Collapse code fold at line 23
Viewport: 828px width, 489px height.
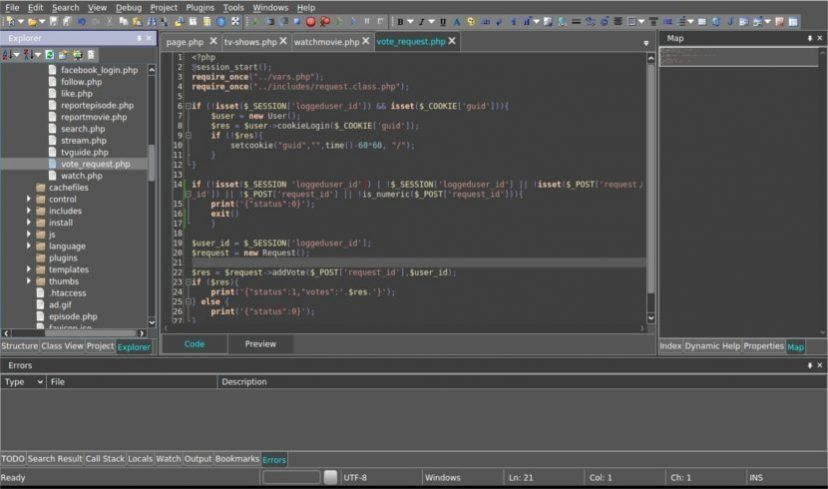point(187,282)
